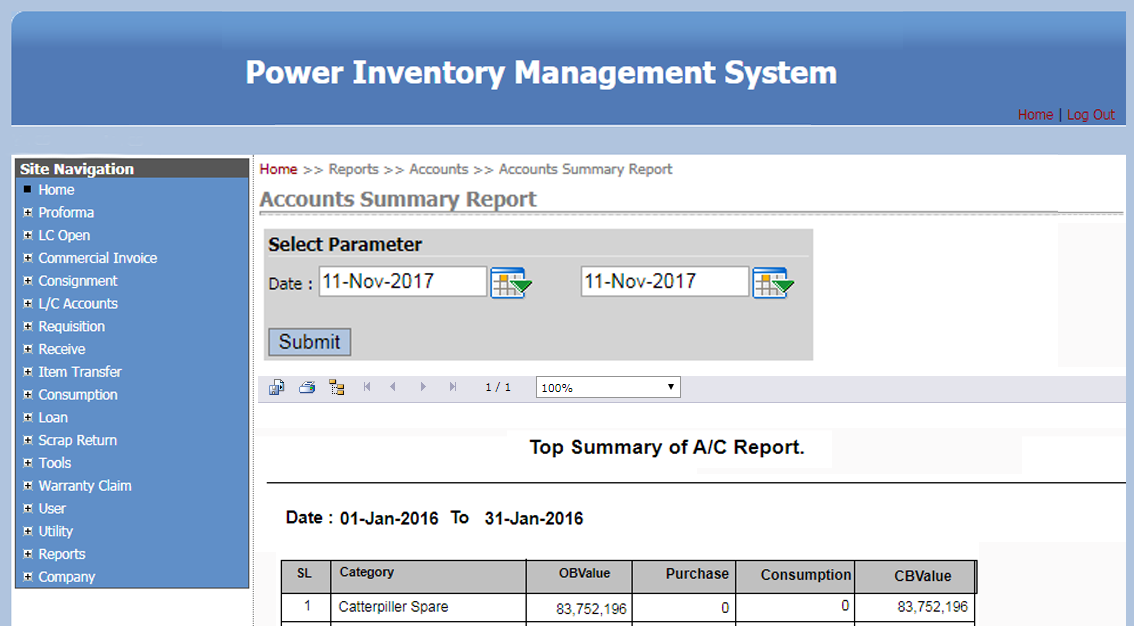Click the print report icon

coord(307,387)
